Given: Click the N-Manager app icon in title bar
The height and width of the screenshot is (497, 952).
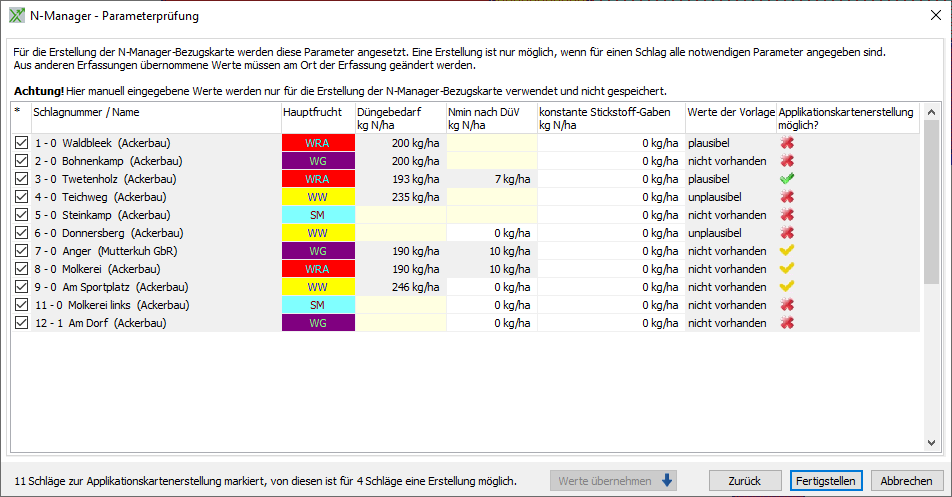Looking at the screenshot, I should [x=16, y=16].
